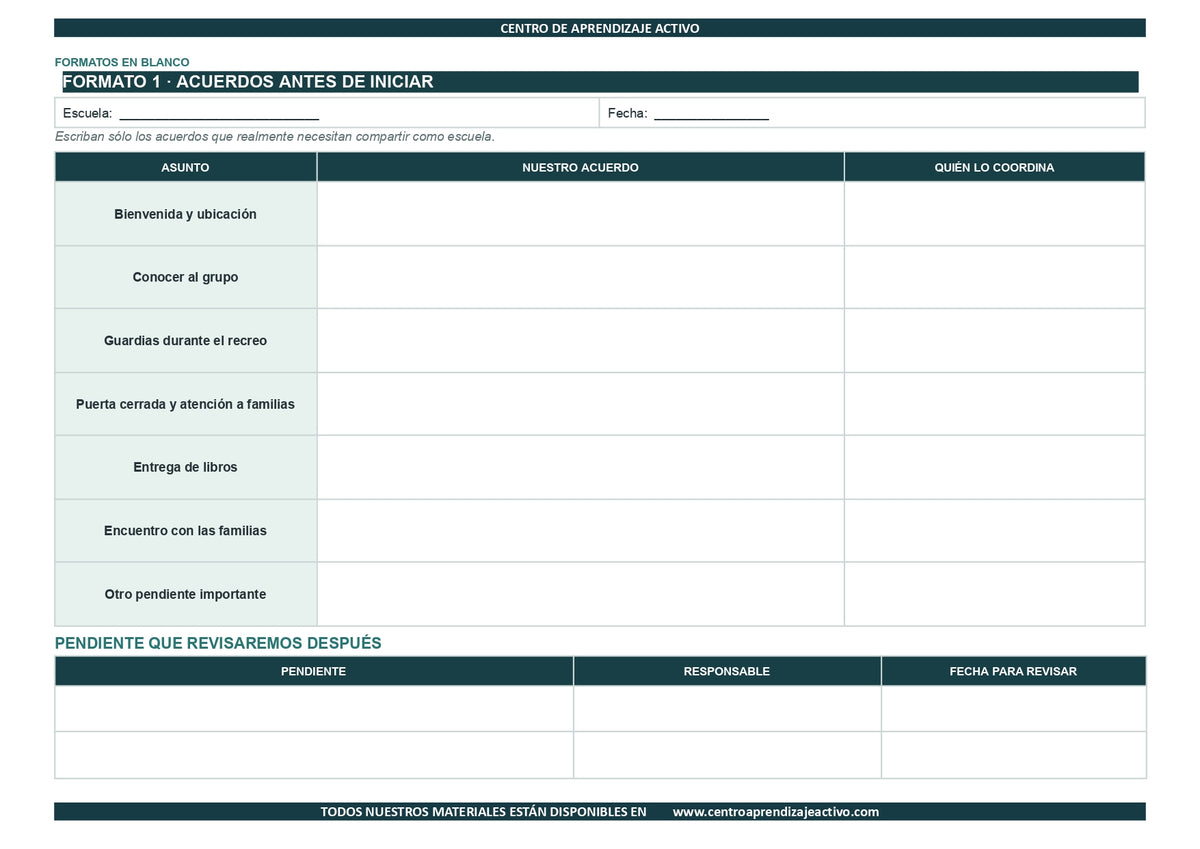Select 'Puerta cerrada y atención a familias' label
This screenshot has width=1200, height=849.
point(186,404)
